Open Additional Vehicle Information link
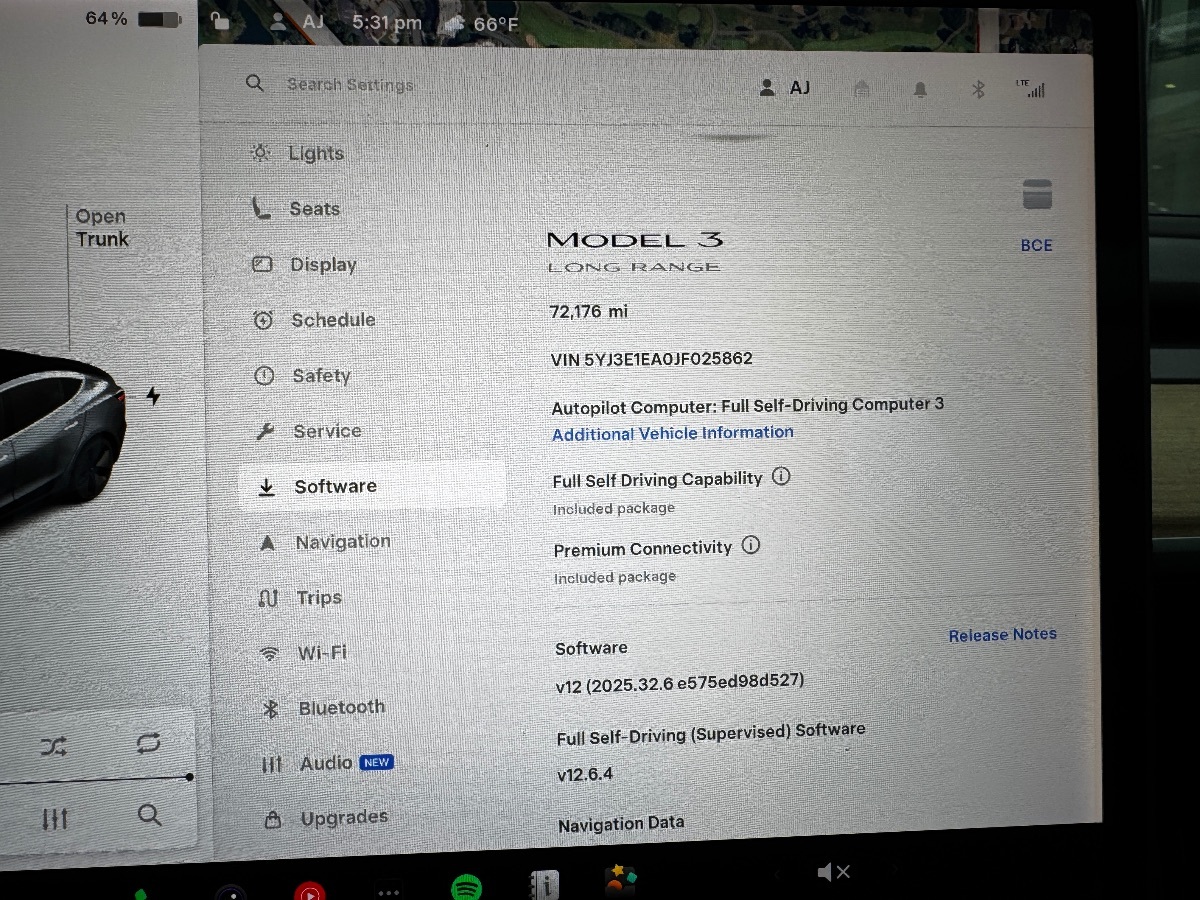 (672, 433)
